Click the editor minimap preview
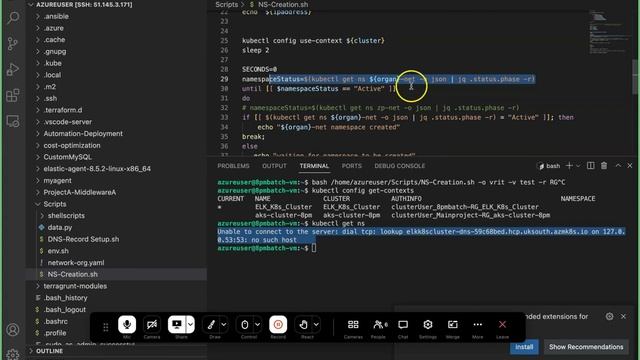Image resolution: width=640 pixels, height=360 pixels. (x=610, y=34)
